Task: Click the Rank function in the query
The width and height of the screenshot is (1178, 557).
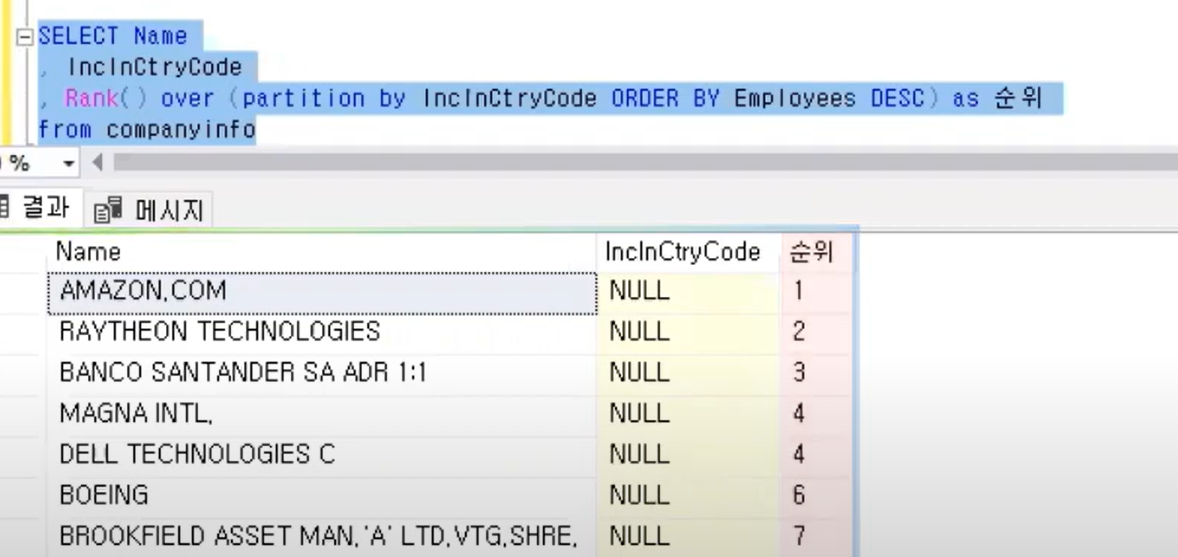Action: (92, 98)
